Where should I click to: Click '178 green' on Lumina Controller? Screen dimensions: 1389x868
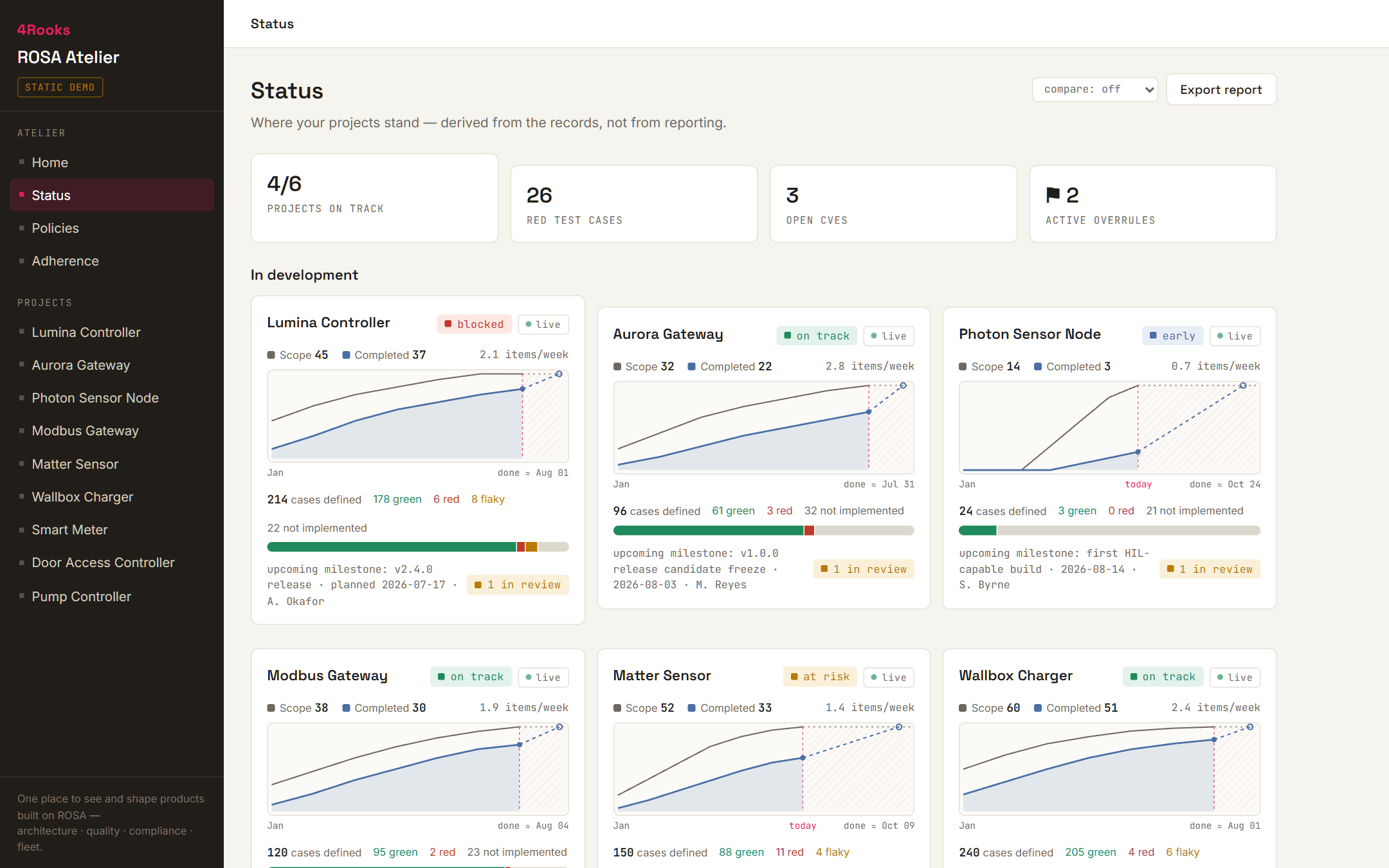pyautogui.click(x=397, y=499)
